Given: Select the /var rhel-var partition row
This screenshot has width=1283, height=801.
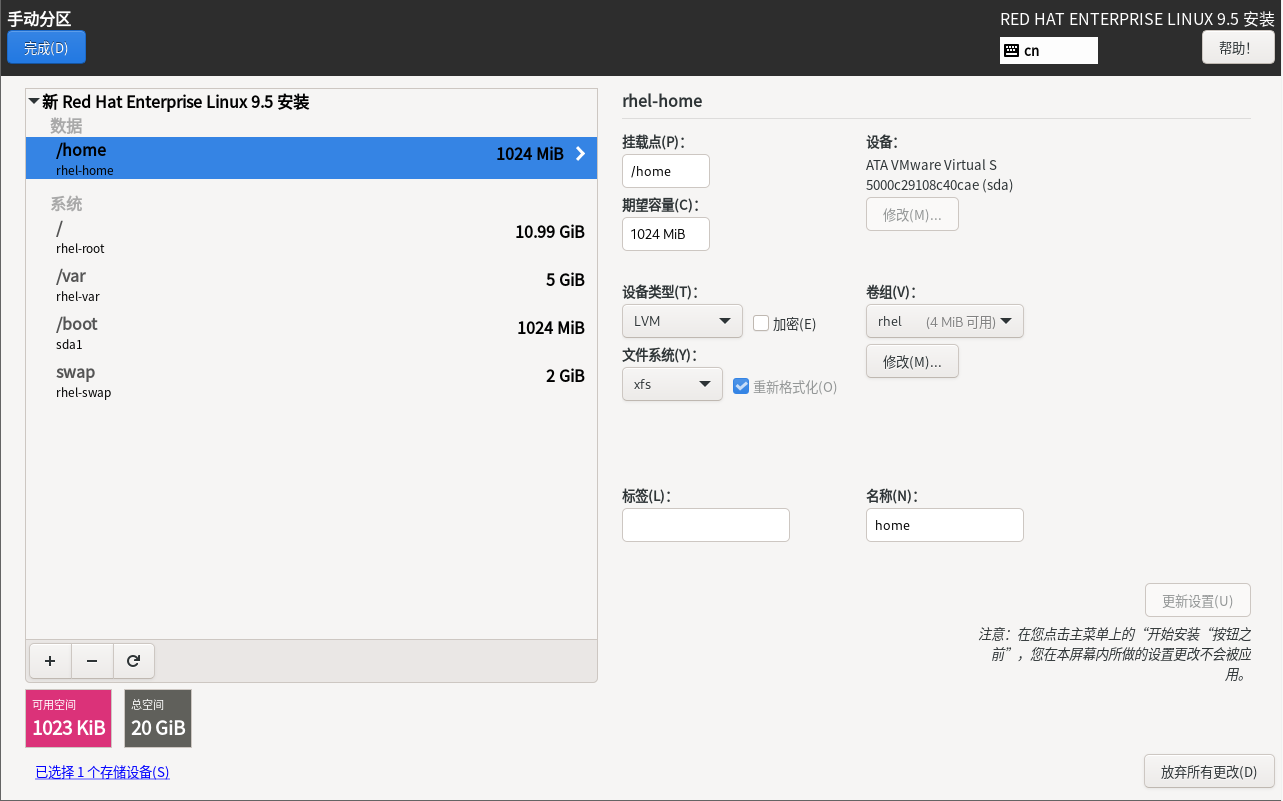Looking at the screenshot, I should [311, 285].
